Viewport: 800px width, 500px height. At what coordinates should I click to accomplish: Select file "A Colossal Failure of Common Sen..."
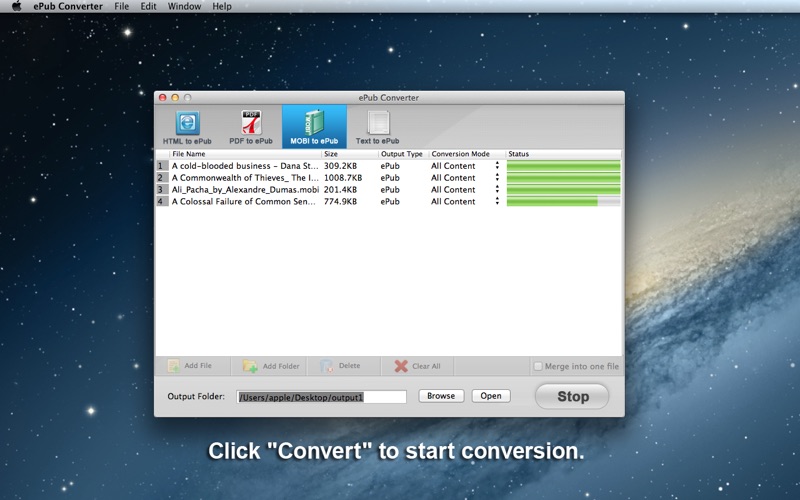(x=243, y=201)
